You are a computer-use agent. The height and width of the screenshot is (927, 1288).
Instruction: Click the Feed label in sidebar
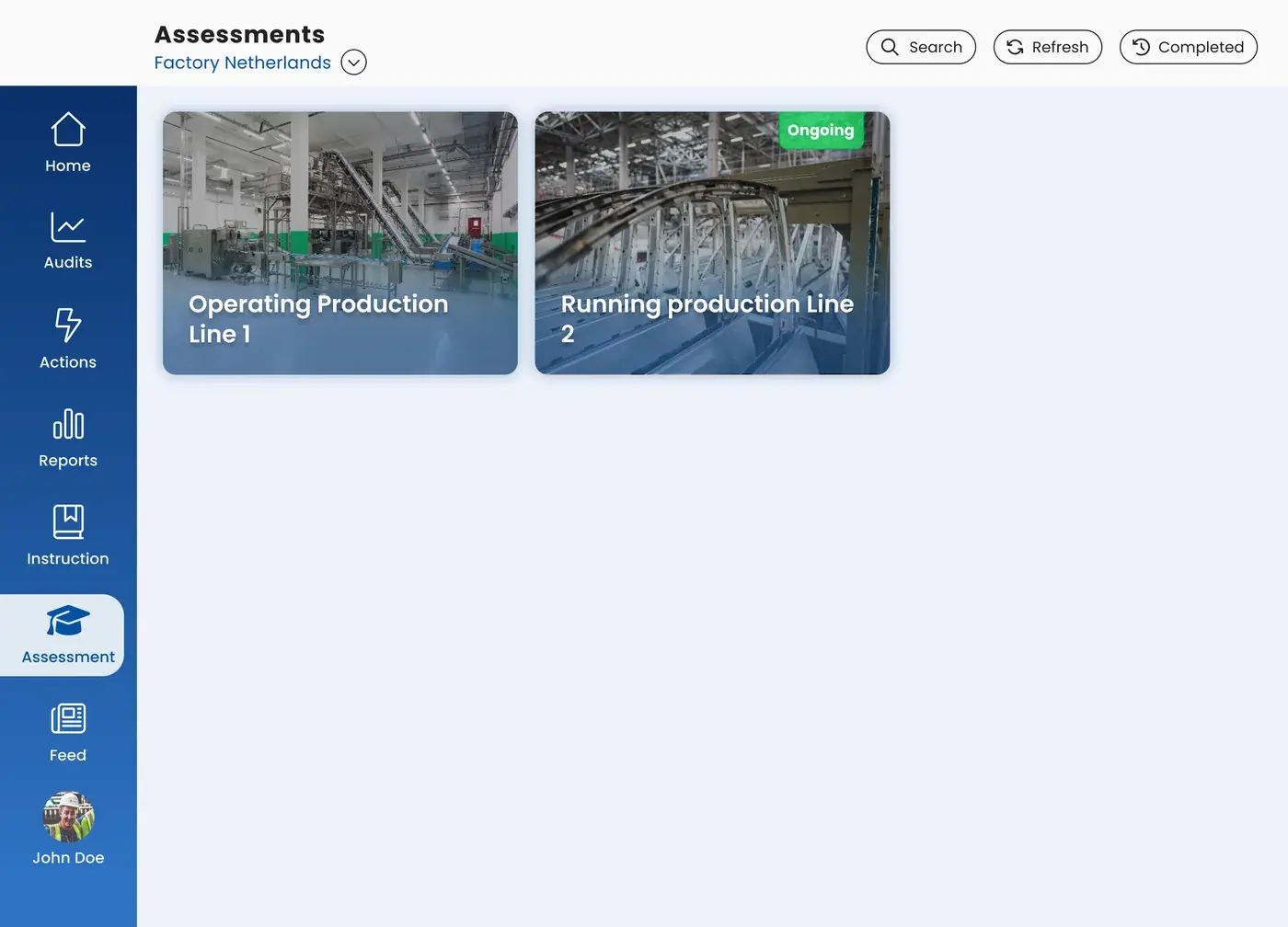click(x=68, y=755)
